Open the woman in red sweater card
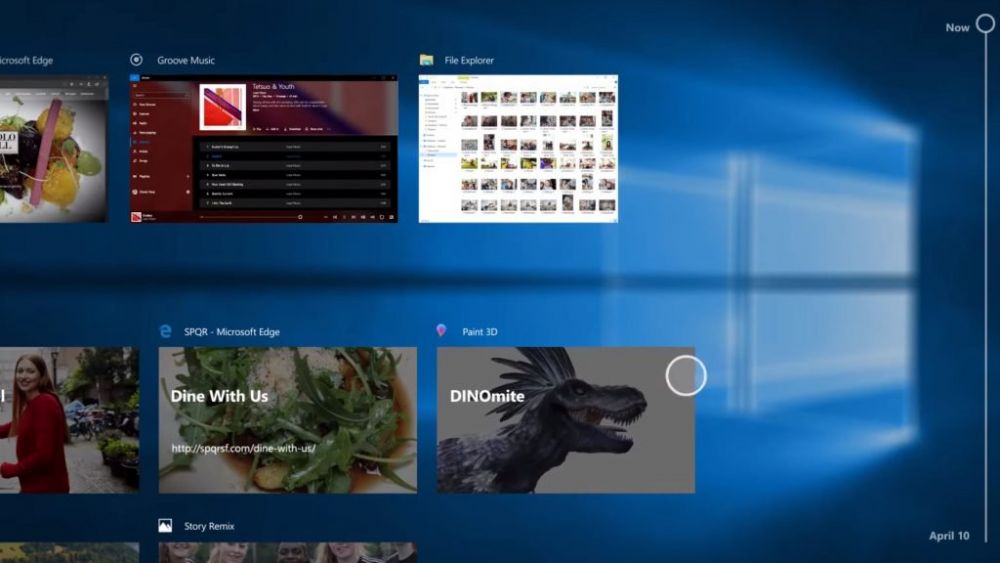 (69, 420)
